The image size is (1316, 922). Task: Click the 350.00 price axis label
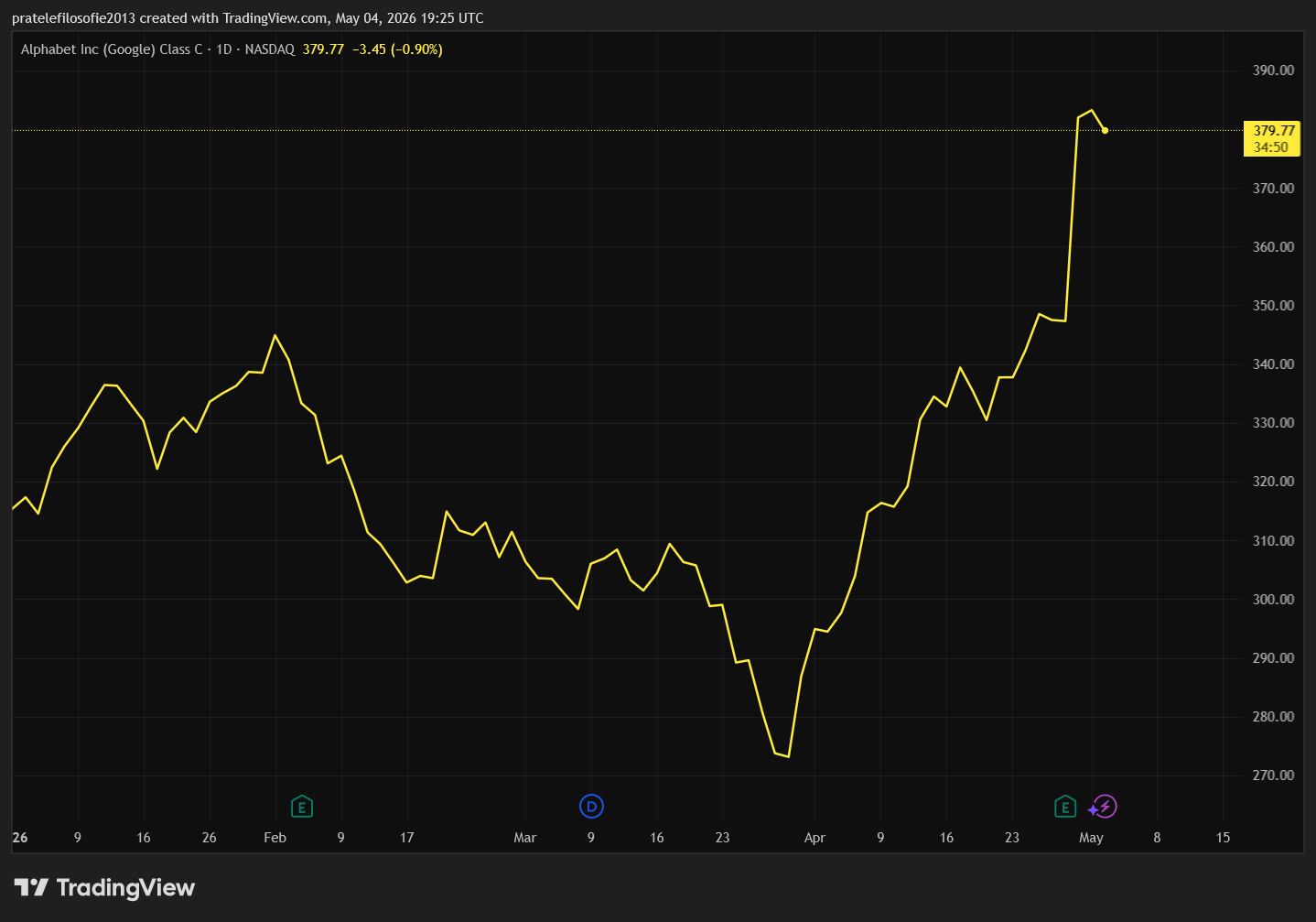(x=1274, y=306)
